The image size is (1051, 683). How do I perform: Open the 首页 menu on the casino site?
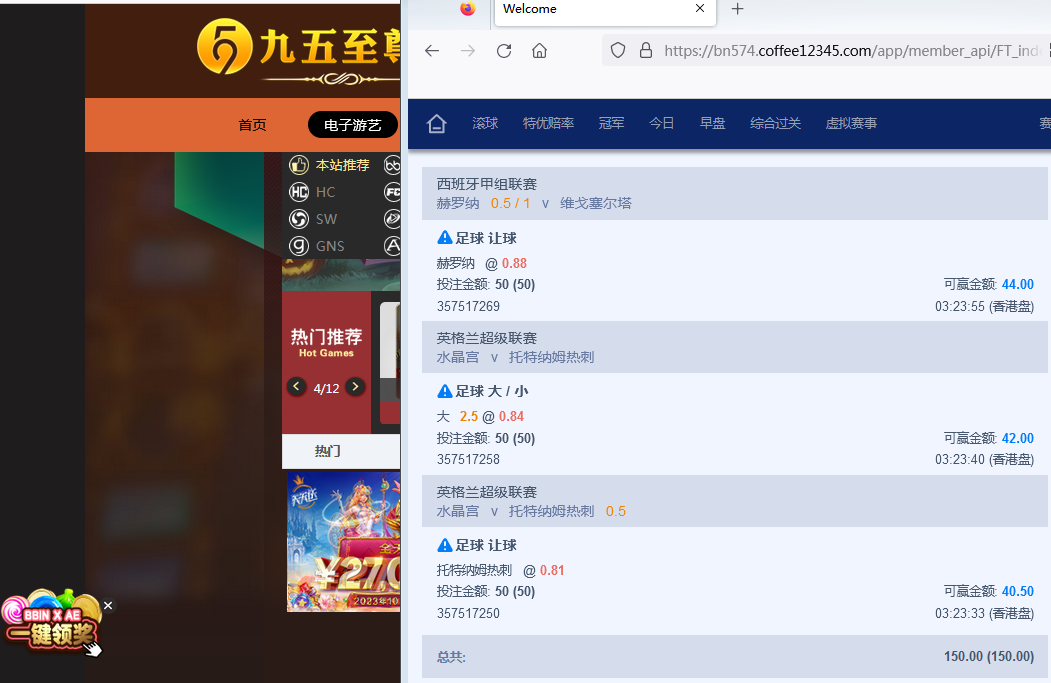pos(252,125)
